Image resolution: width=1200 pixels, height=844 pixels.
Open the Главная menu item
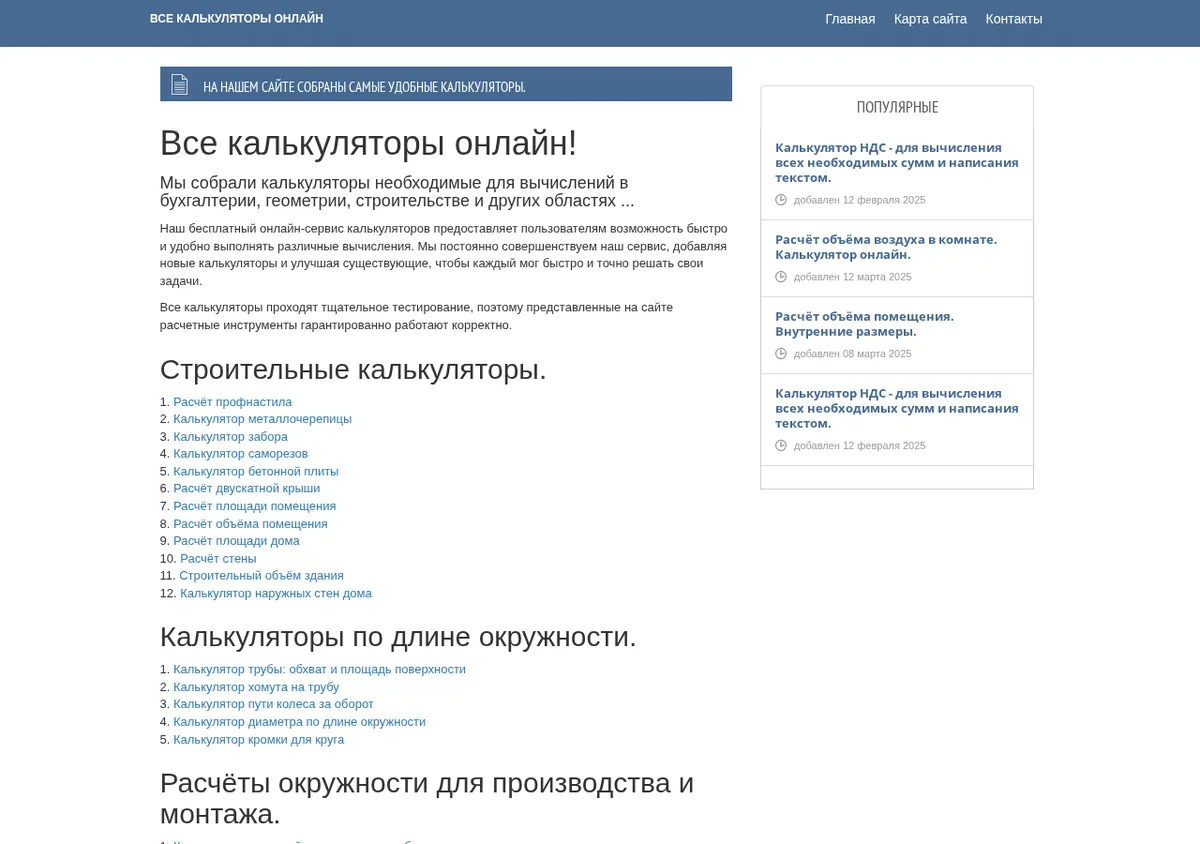pos(850,19)
